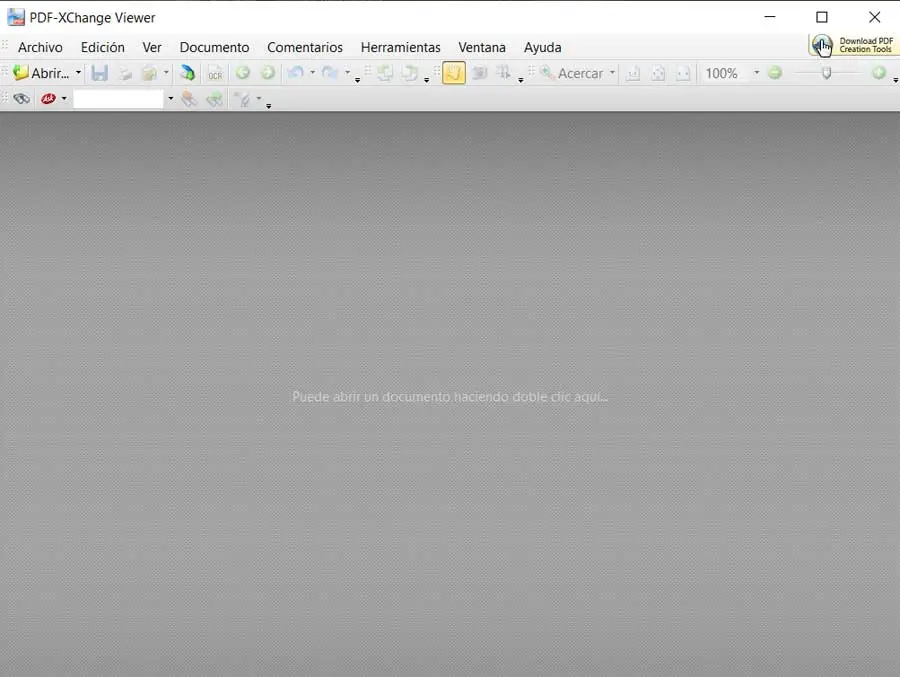Select the Snapshot tool icon
Viewport: 900px width, 677px height.
[479, 73]
